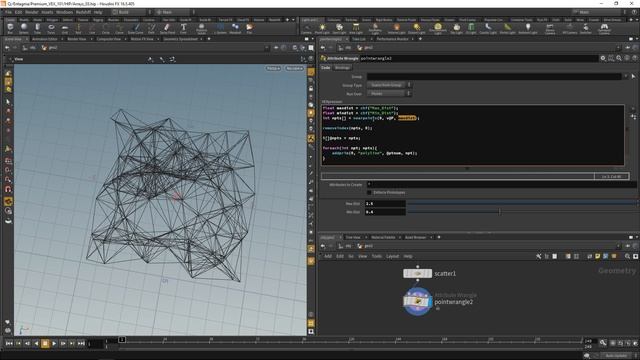Add an Ambient Light from shelf
Screen dimensions: 640x360
click(x=527, y=28)
